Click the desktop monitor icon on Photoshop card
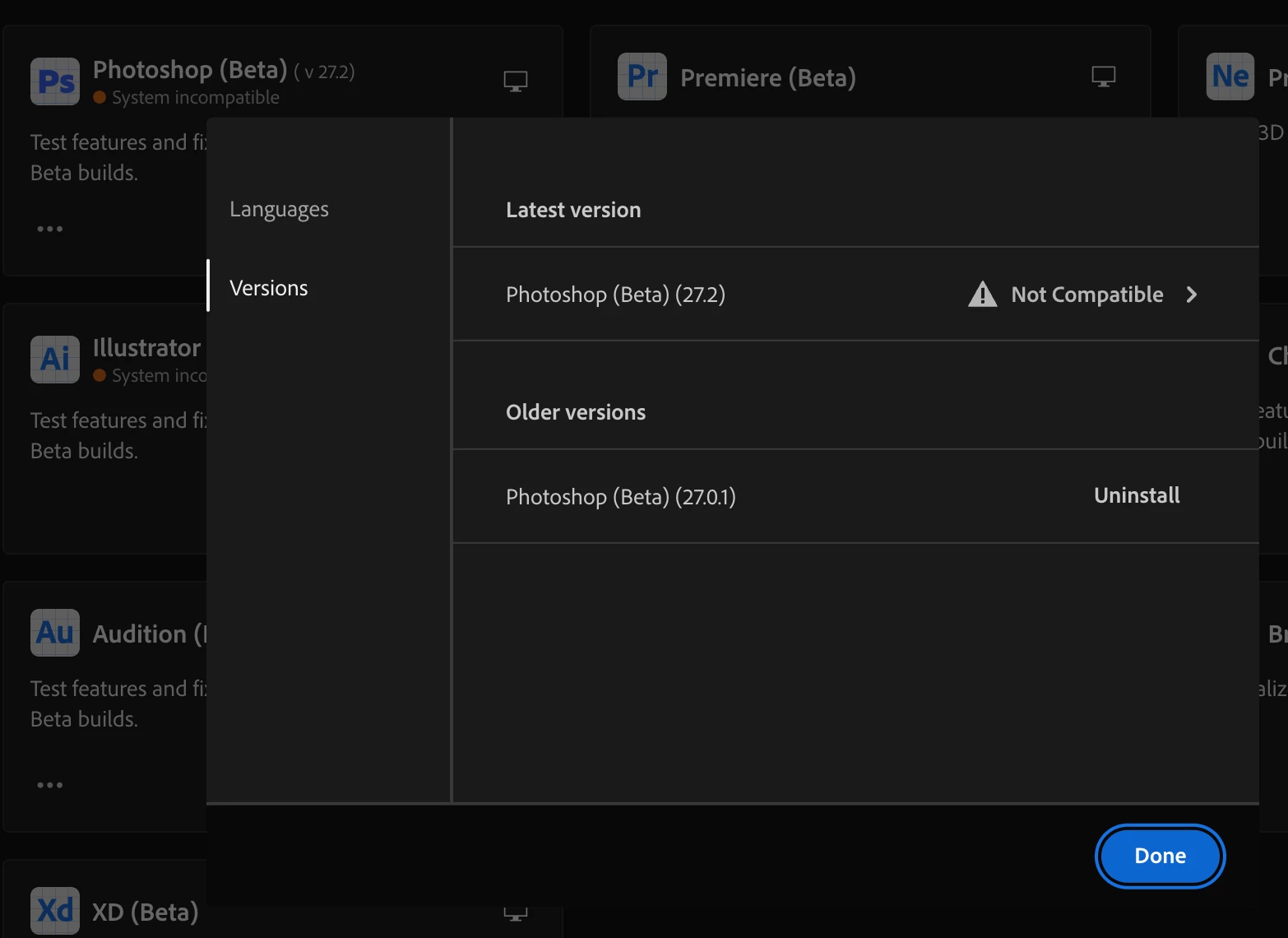1288x938 pixels. [516, 81]
